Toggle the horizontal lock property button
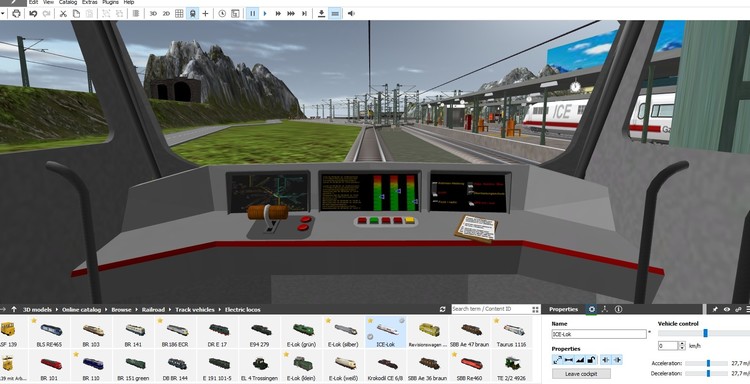The image size is (750, 384). tap(569, 360)
